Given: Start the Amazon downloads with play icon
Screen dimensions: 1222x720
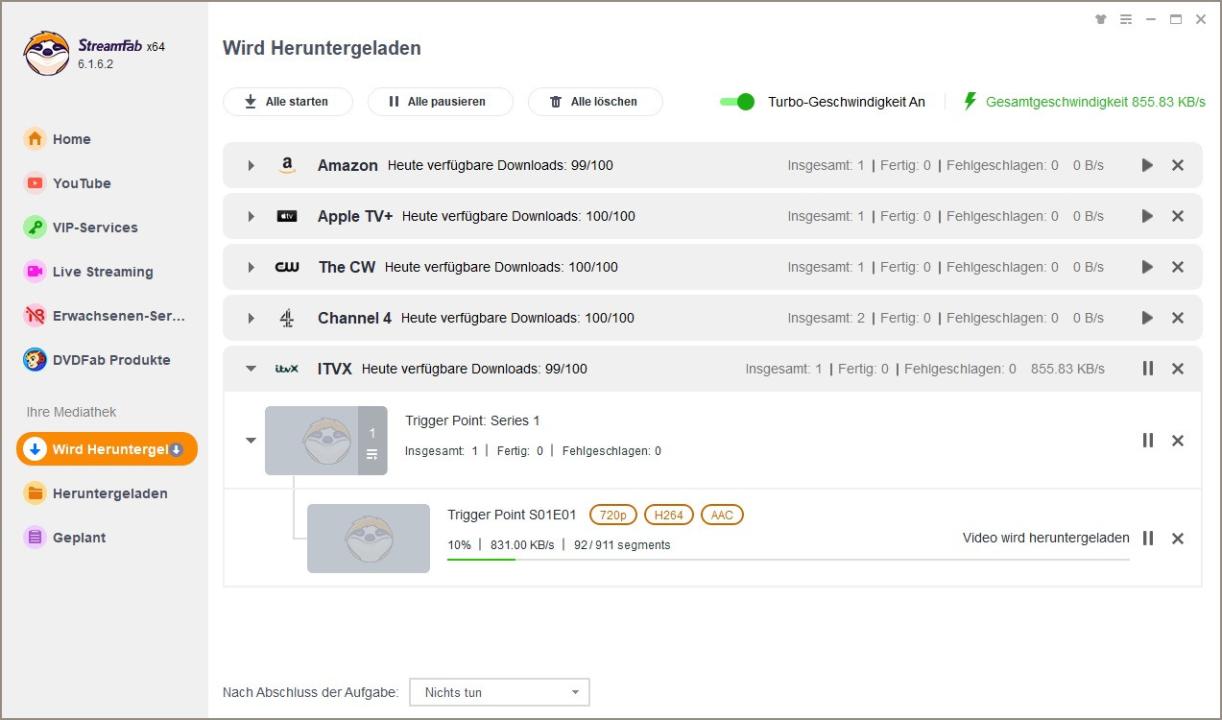Looking at the screenshot, I should tap(1148, 165).
